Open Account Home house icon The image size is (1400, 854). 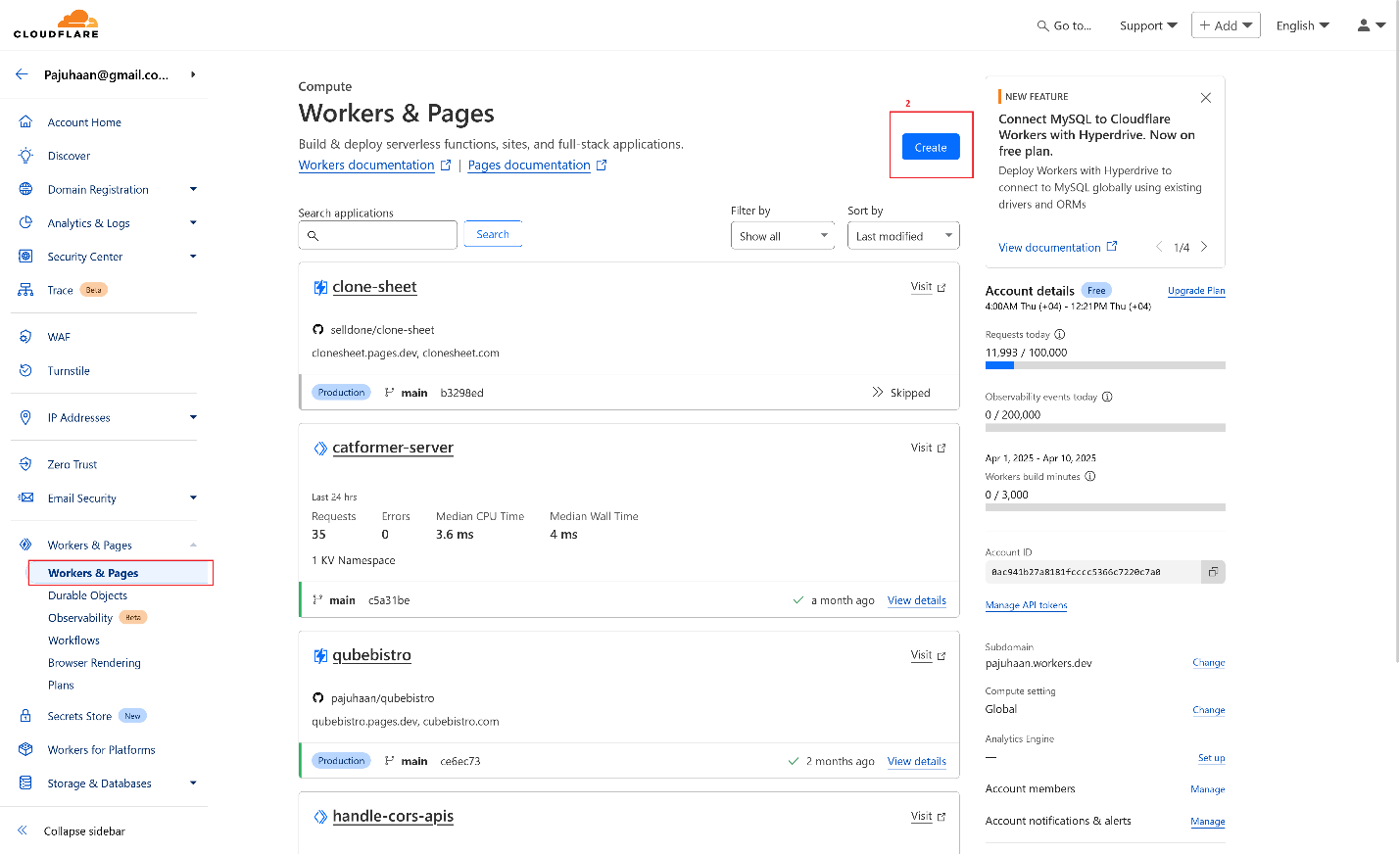point(25,122)
